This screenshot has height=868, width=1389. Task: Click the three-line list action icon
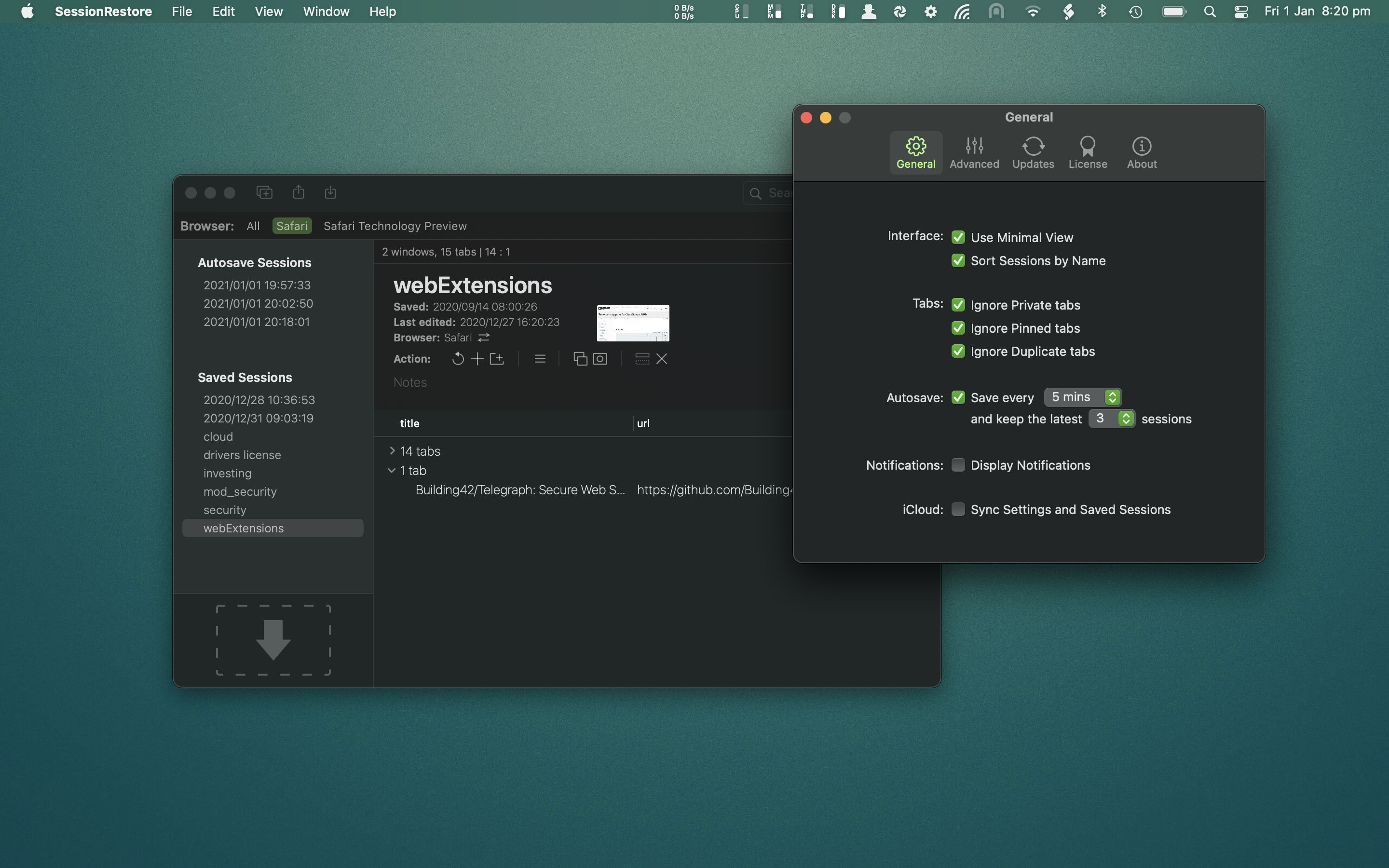[x=540, y=359]
